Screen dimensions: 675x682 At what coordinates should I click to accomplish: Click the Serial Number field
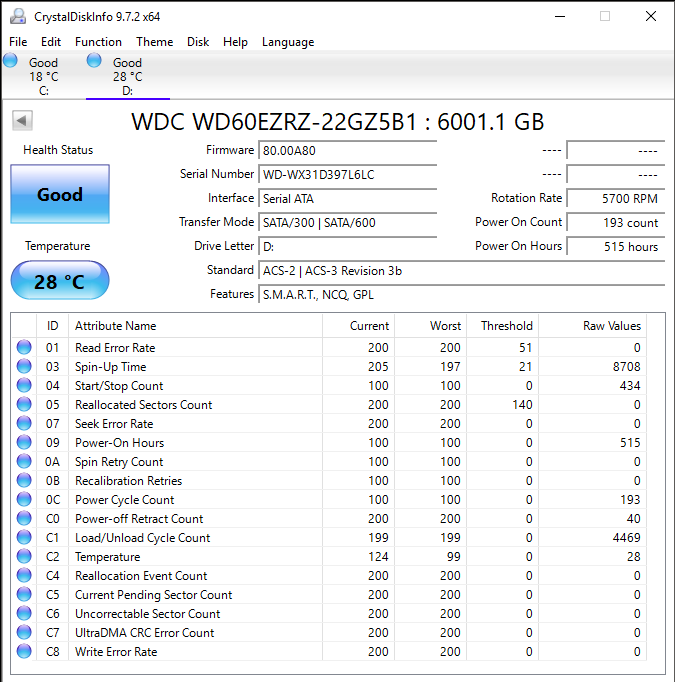(x=348, y=175)
